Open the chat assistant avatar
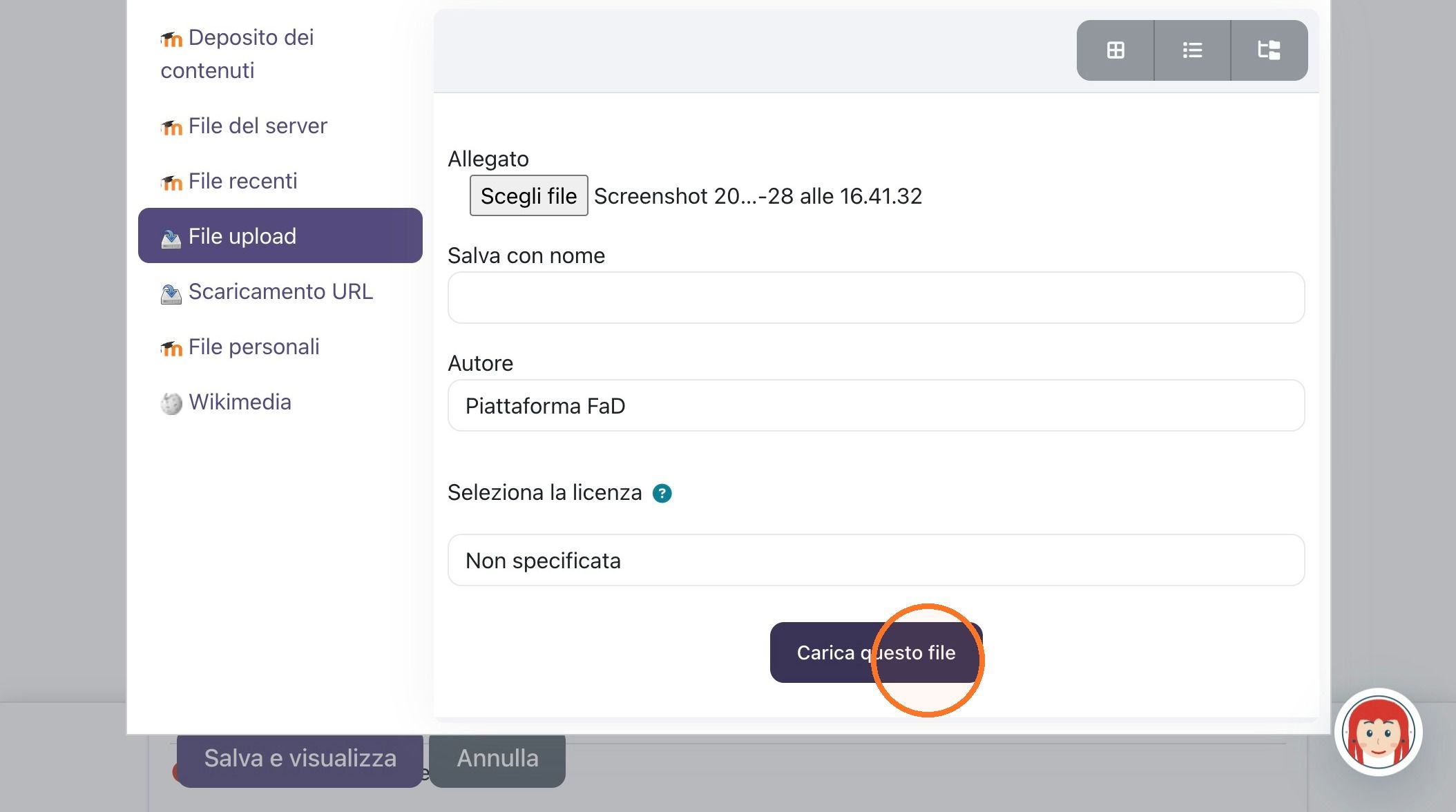 coord(1378,732)
